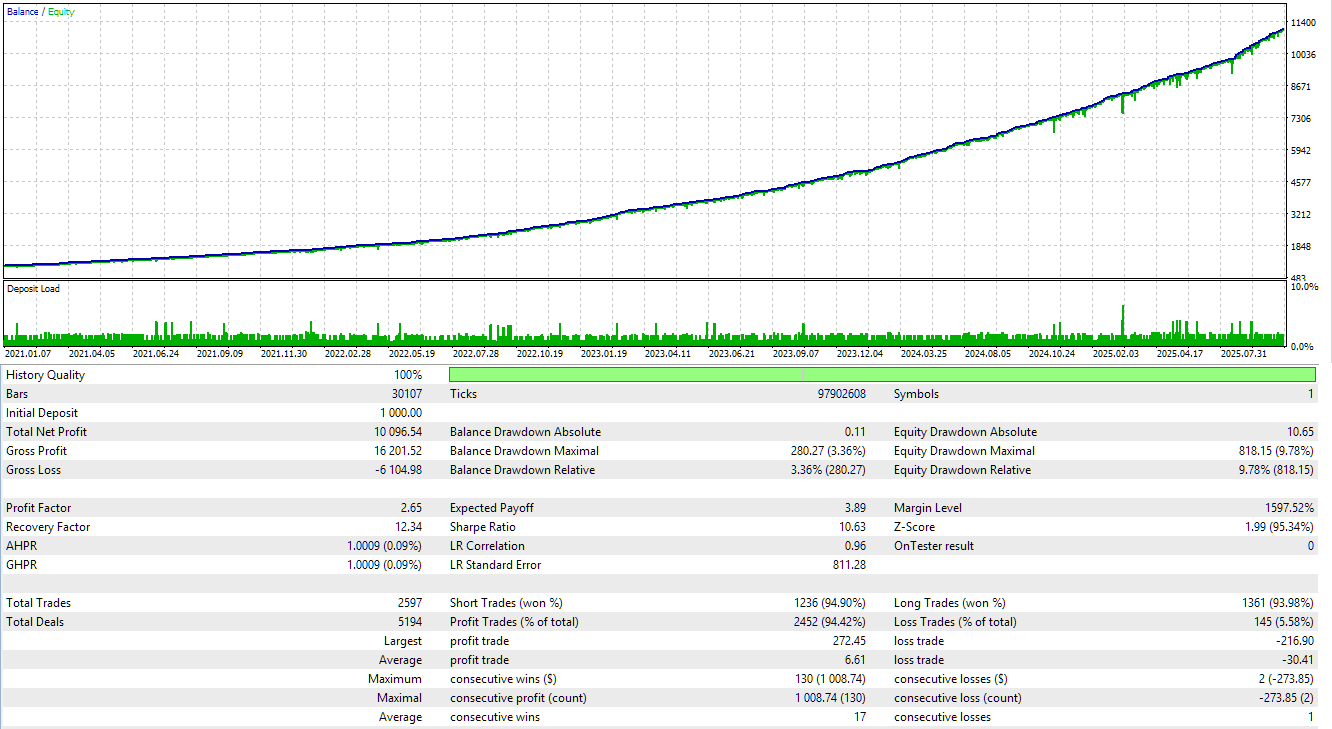The image size is (1332, 729).
Task: Click the Expected Payoff value 3.89
Action: (x=855, y=508)
